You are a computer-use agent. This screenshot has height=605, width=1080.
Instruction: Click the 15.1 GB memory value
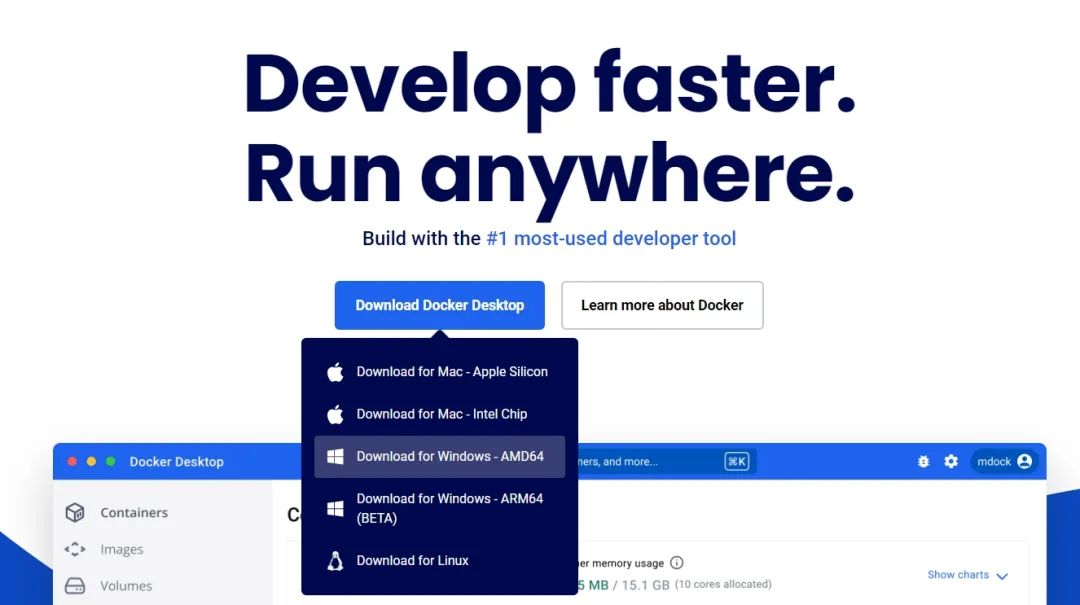[645, 585]
